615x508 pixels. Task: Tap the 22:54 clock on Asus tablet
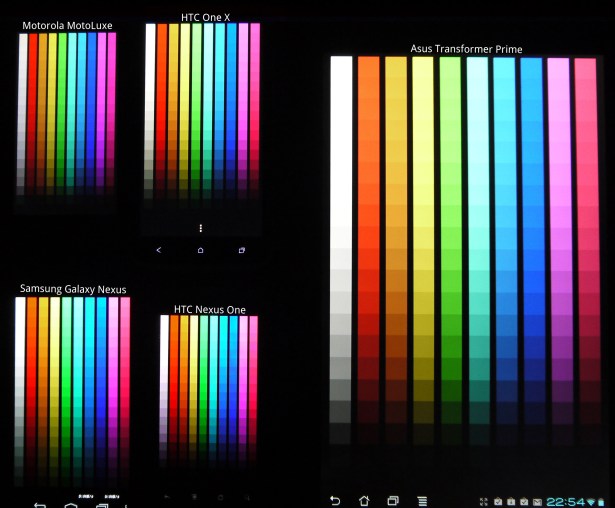(566, 502)
